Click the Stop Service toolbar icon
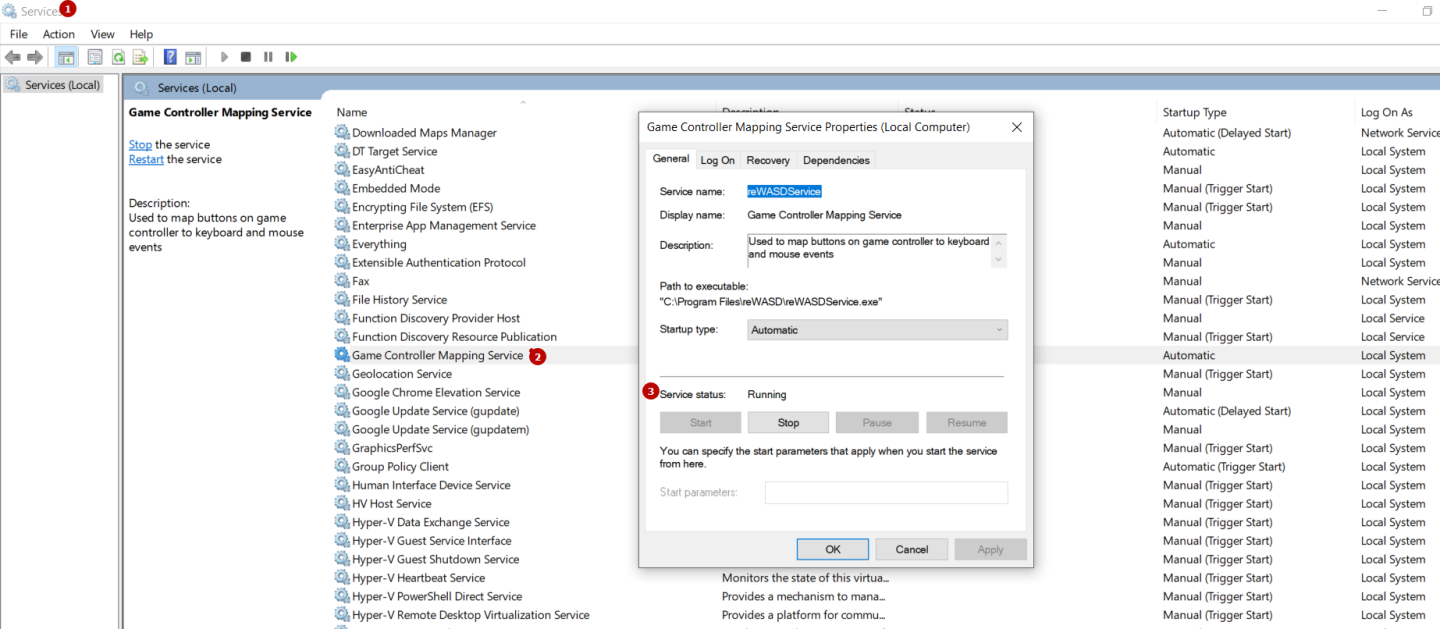The width and height of the screenshot is (1440, 629). pyautogui.click(x=245, y=57)
